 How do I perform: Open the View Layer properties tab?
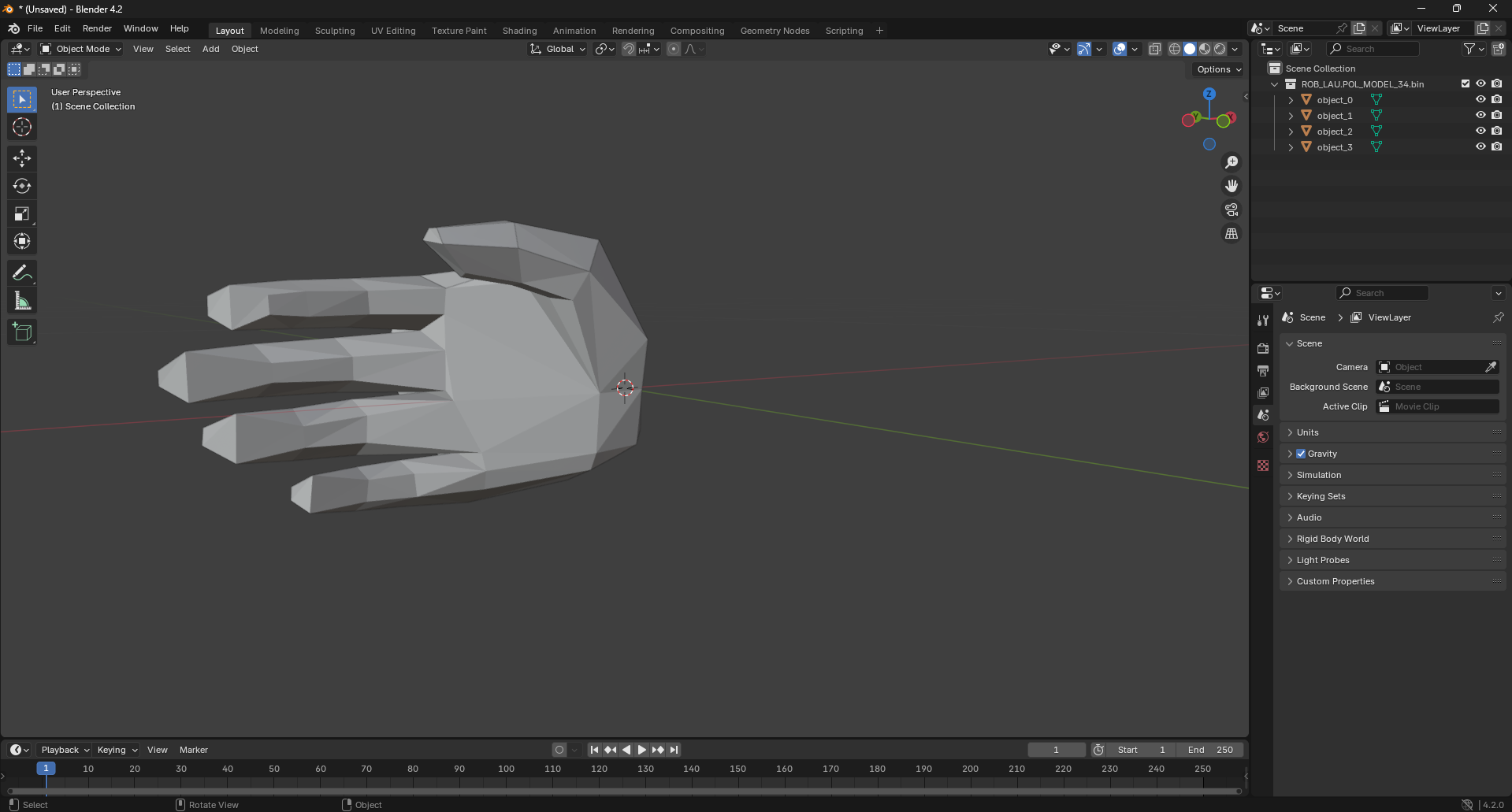coord(1263,392)
